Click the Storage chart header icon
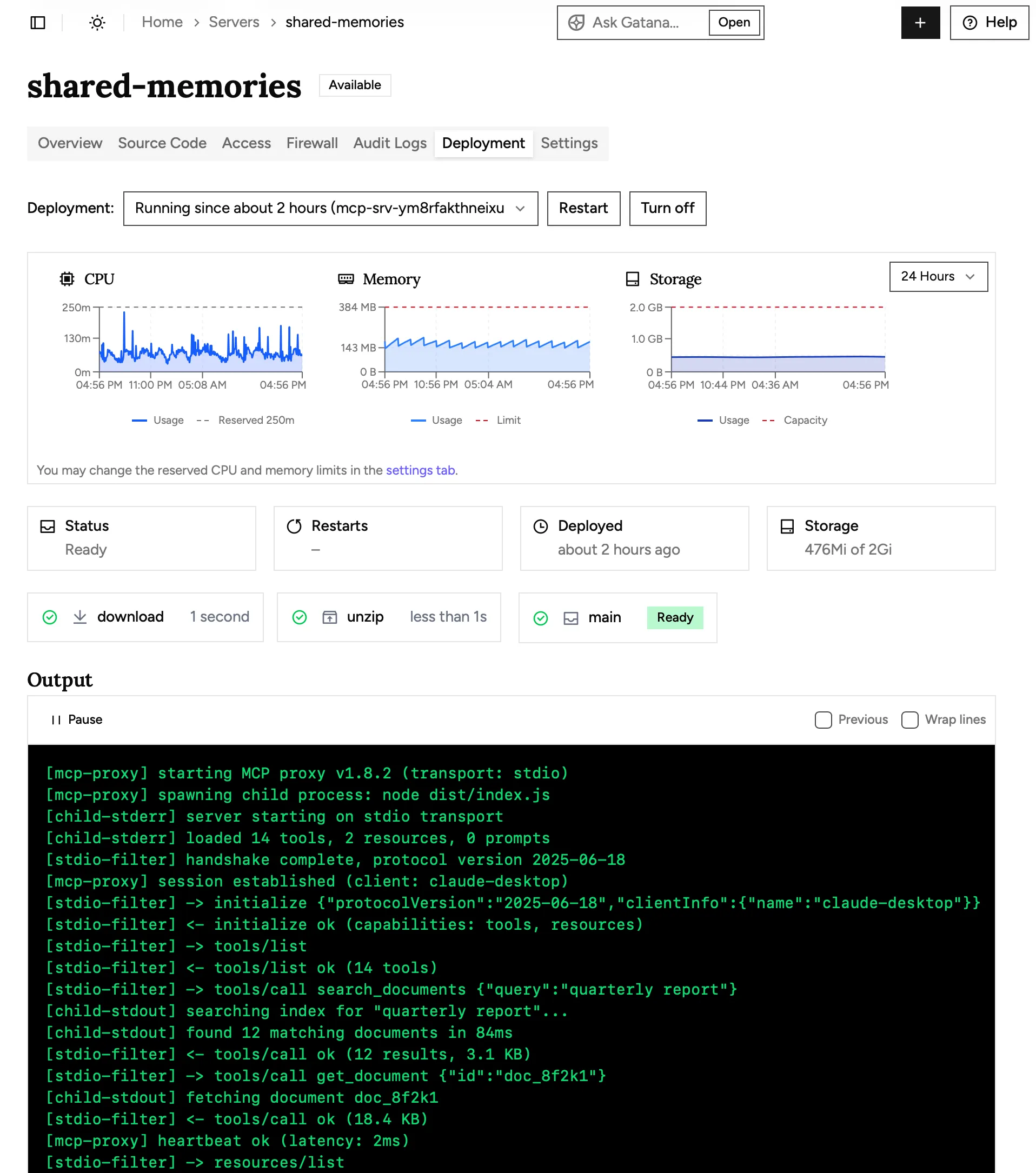1036x1173 pixels. (x=632, y=279)
